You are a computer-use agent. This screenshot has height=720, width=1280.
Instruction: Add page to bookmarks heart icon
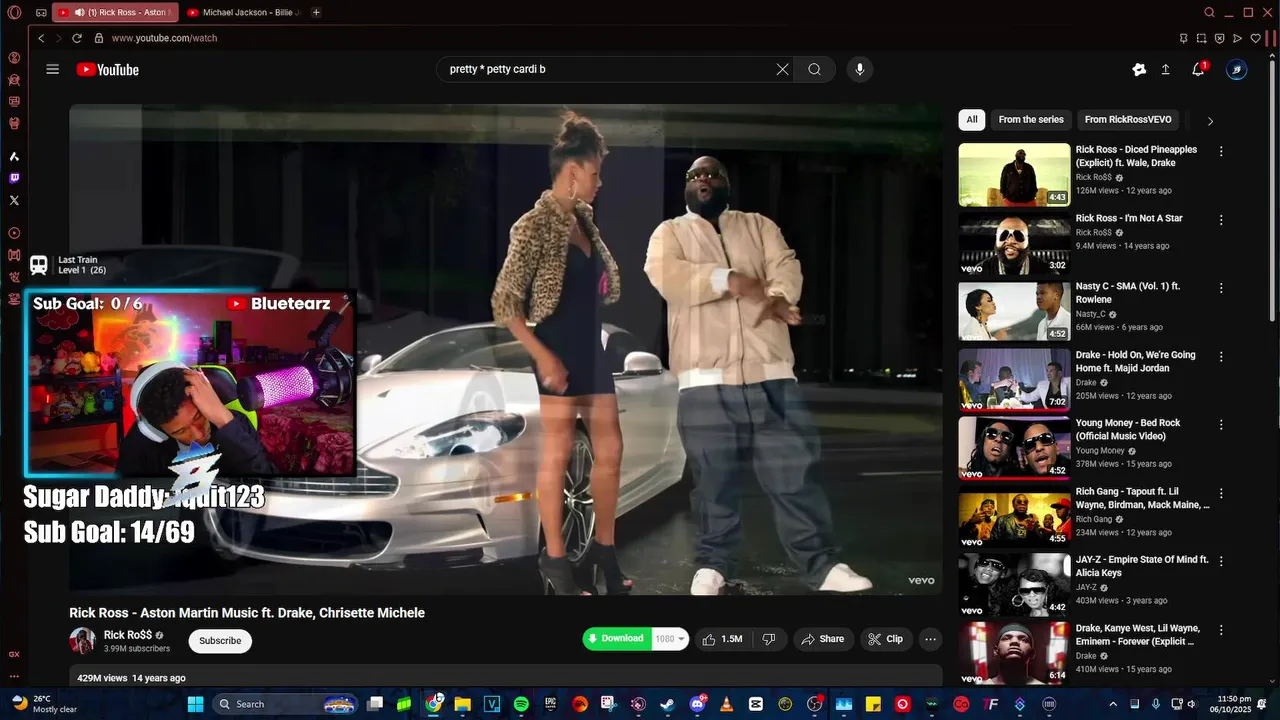1255,38
